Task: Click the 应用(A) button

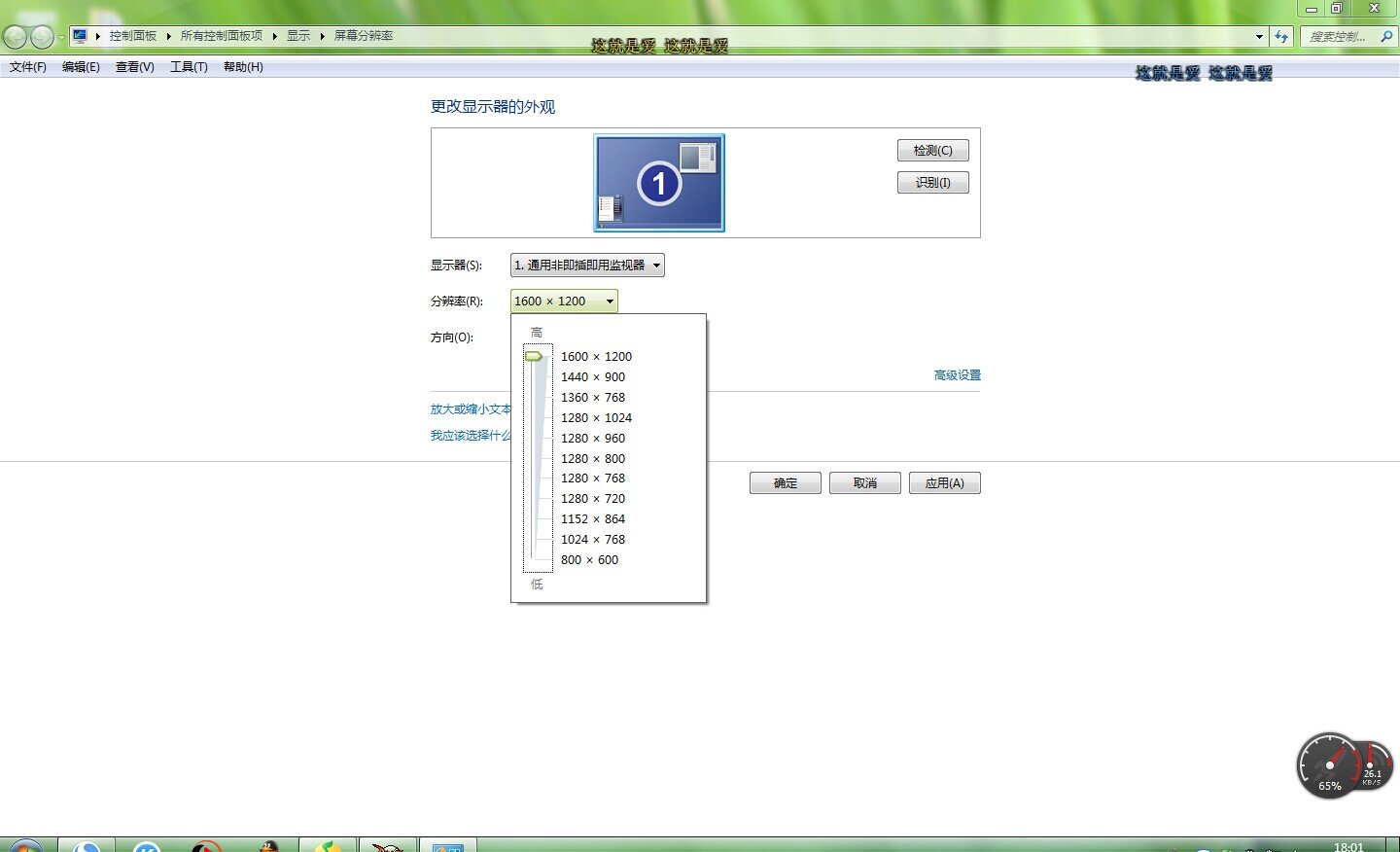Action: coord(944,482)
